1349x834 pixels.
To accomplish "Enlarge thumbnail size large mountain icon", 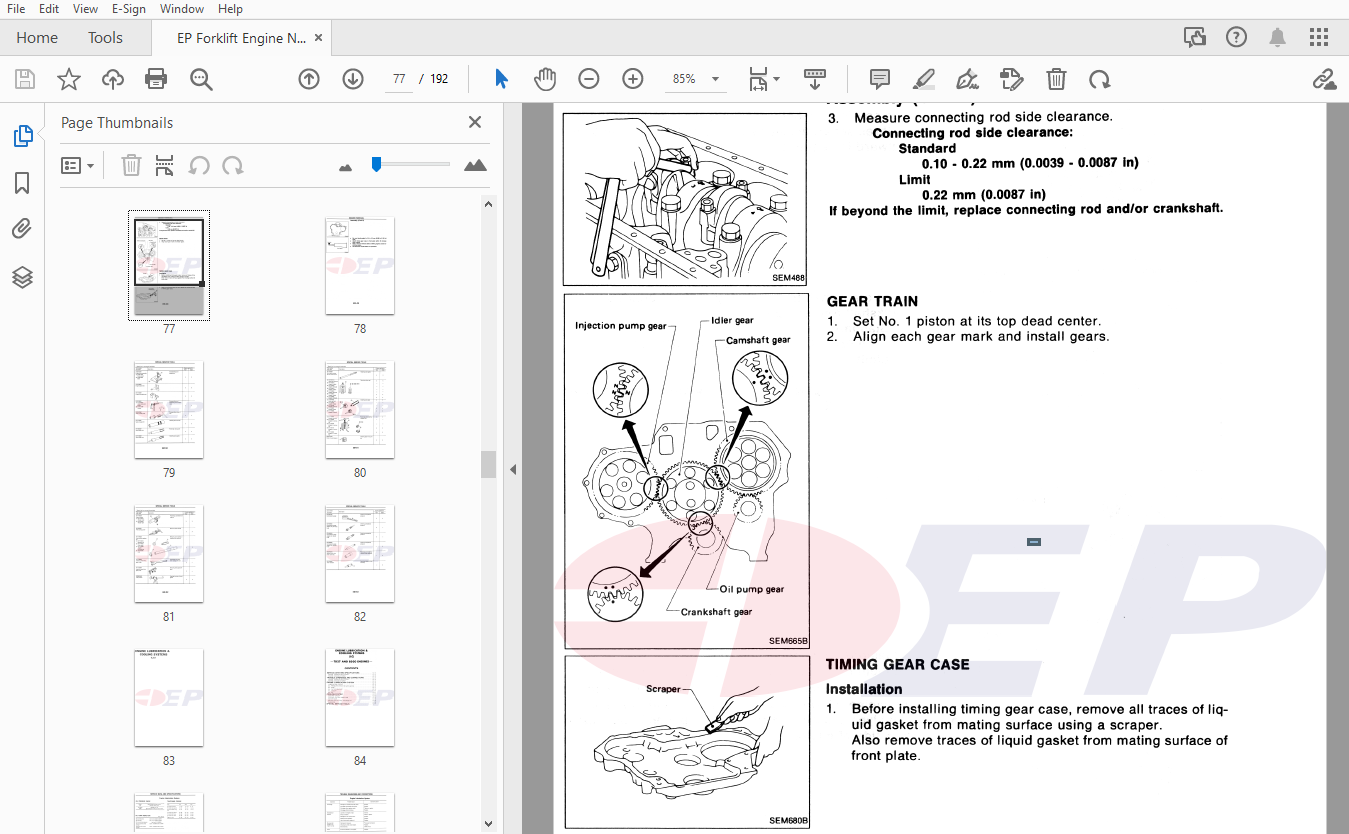I will (476, 165).
